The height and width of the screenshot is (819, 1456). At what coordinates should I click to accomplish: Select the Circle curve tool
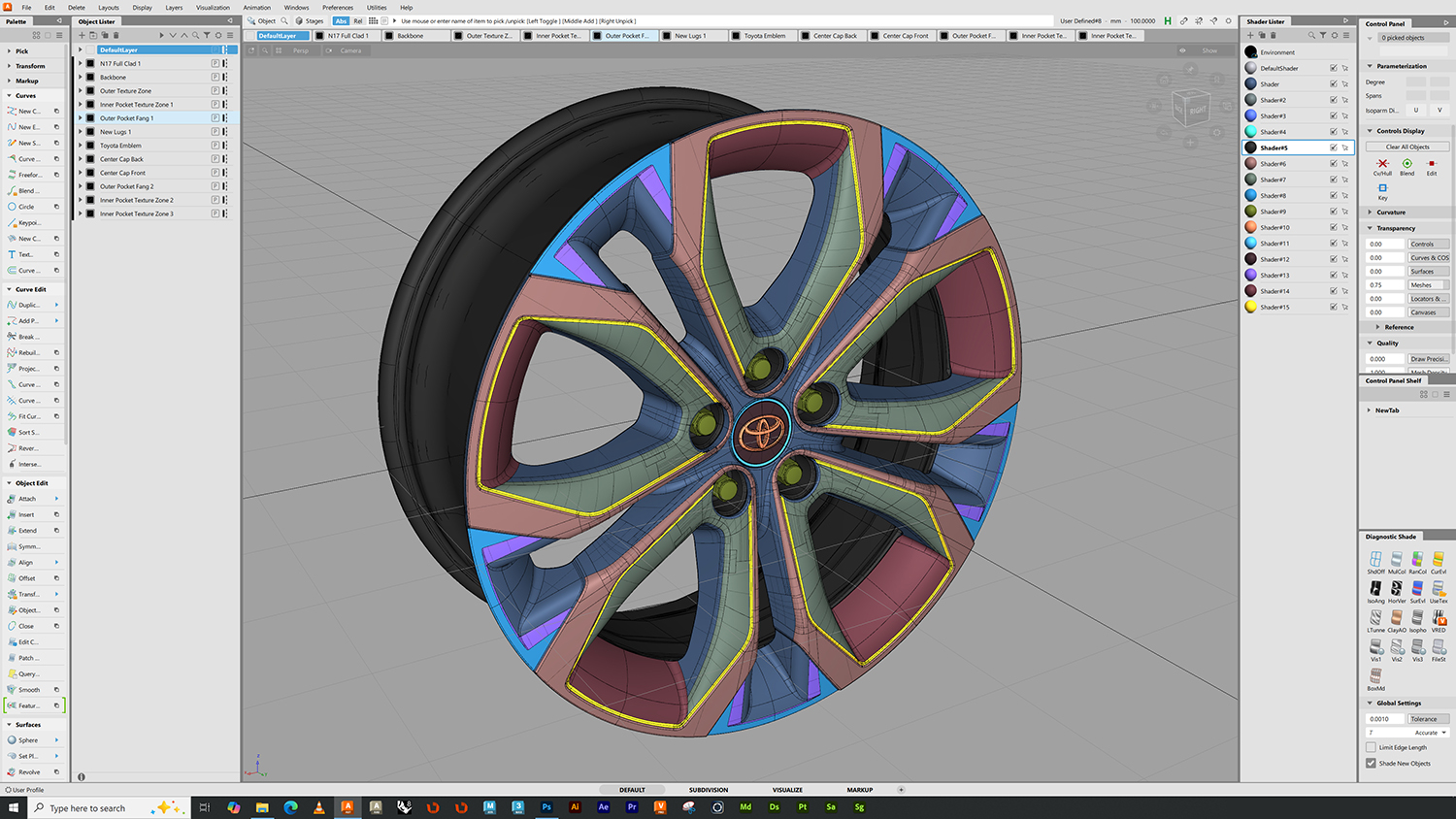26,207
